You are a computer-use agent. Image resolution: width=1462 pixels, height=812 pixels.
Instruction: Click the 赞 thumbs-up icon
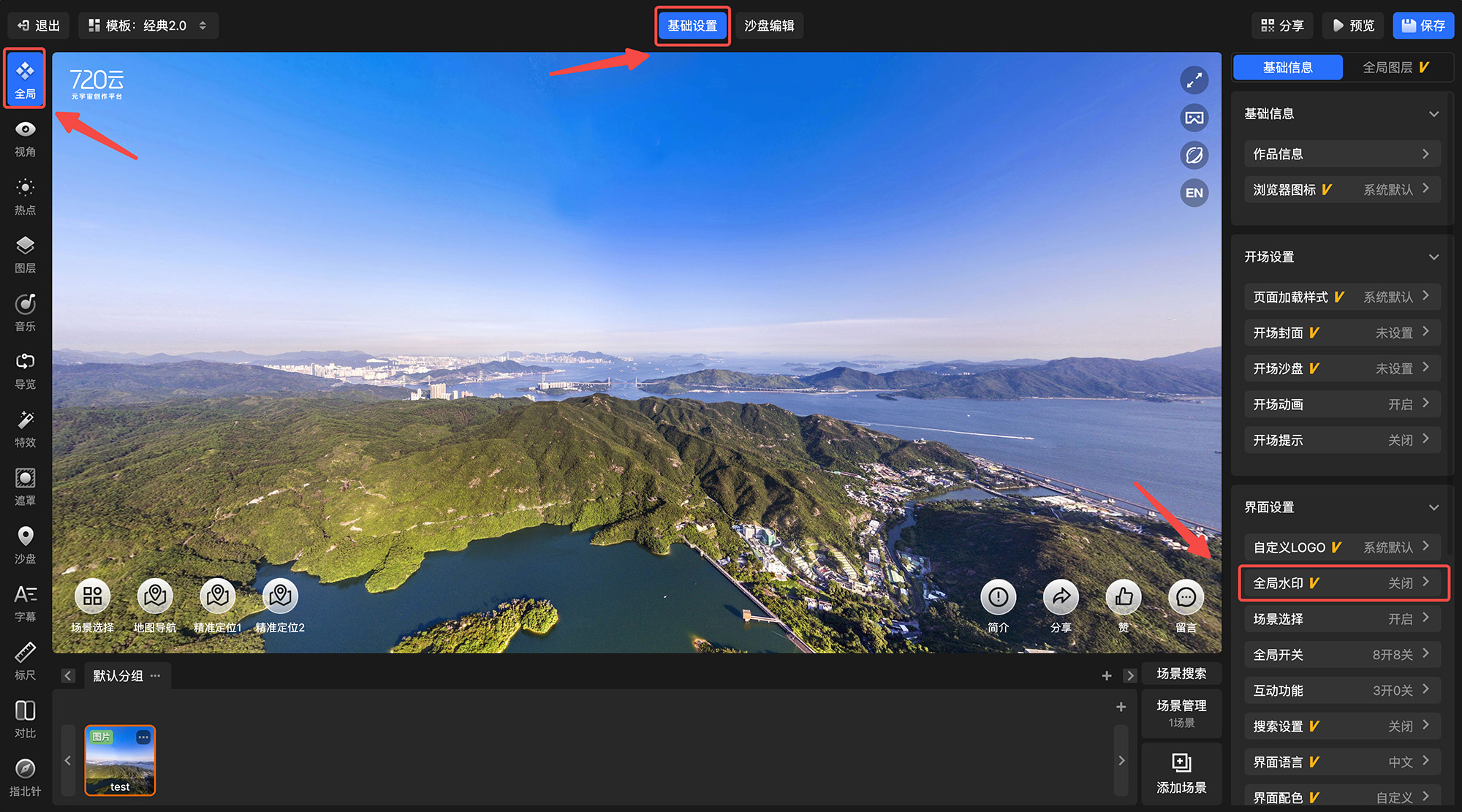(1124, 598)
